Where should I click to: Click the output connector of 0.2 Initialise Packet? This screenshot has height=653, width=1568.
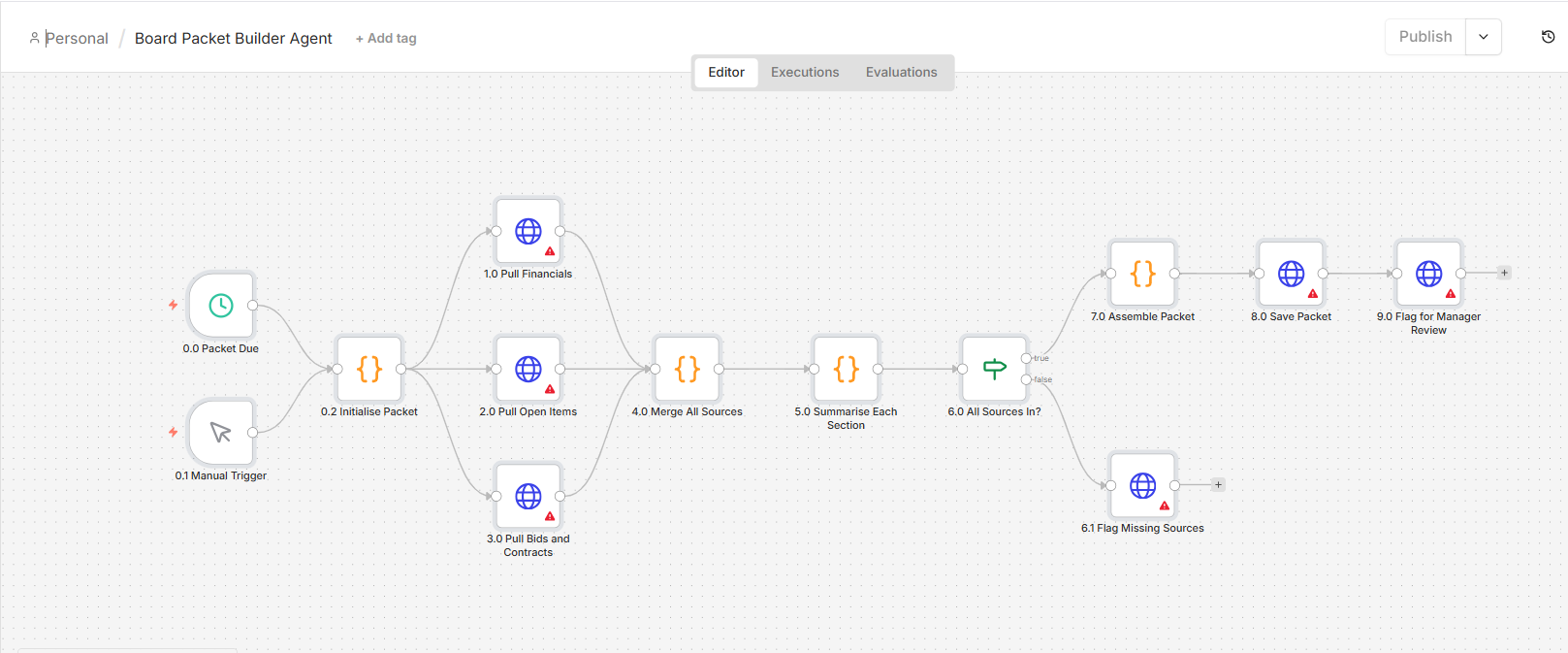point(401,369)
